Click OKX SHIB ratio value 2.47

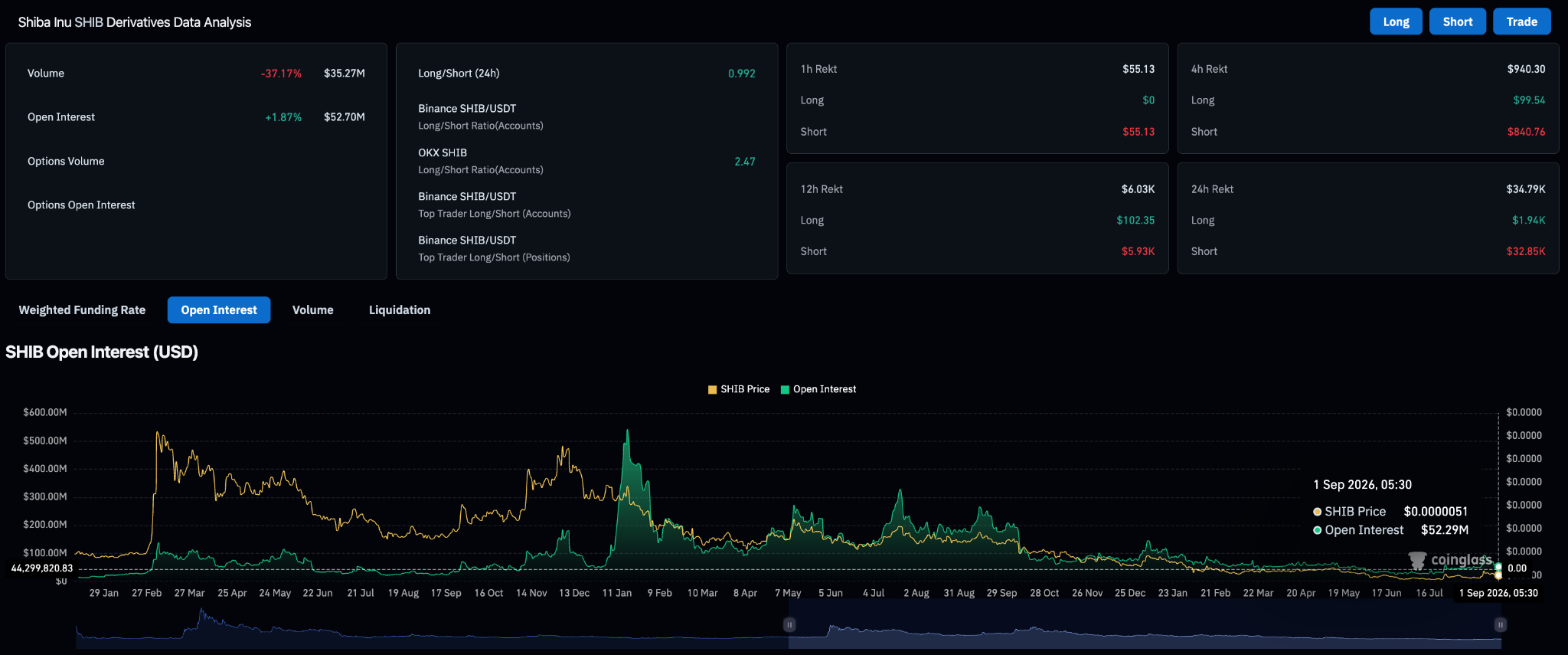pyautogui.click(x=745, y=162)
